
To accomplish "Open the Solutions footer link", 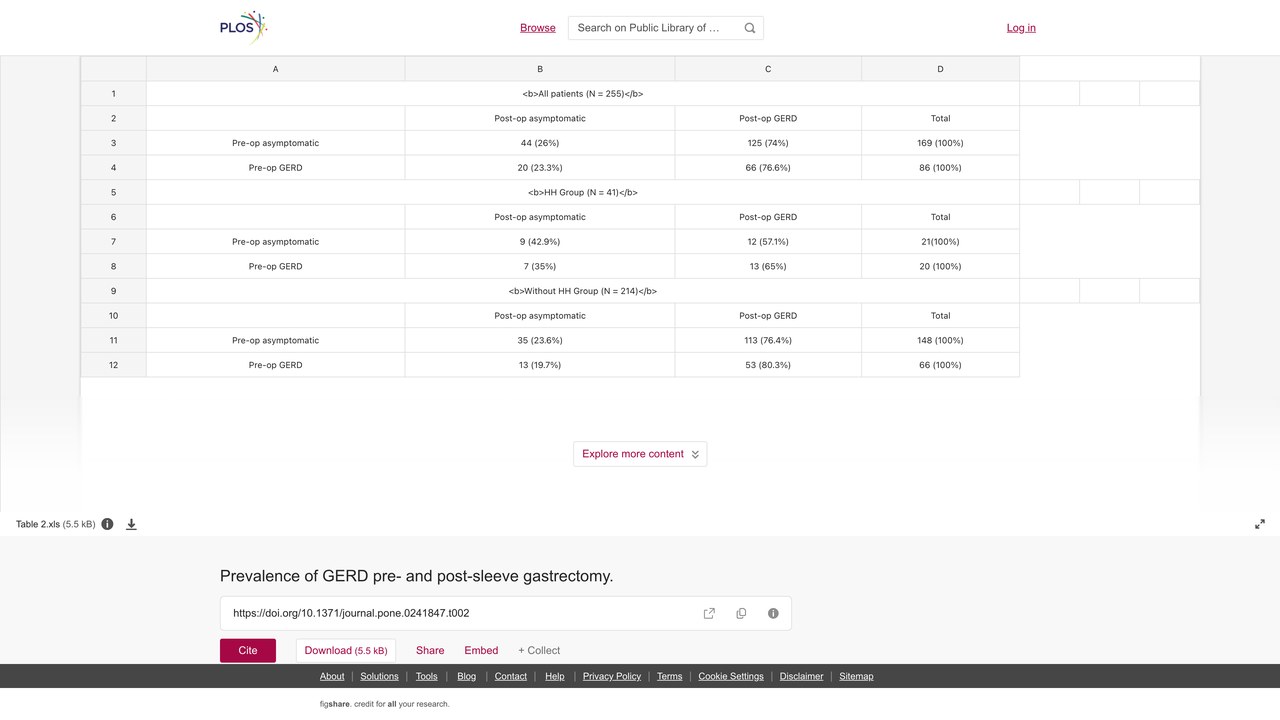I will click(x=379, y=676).
